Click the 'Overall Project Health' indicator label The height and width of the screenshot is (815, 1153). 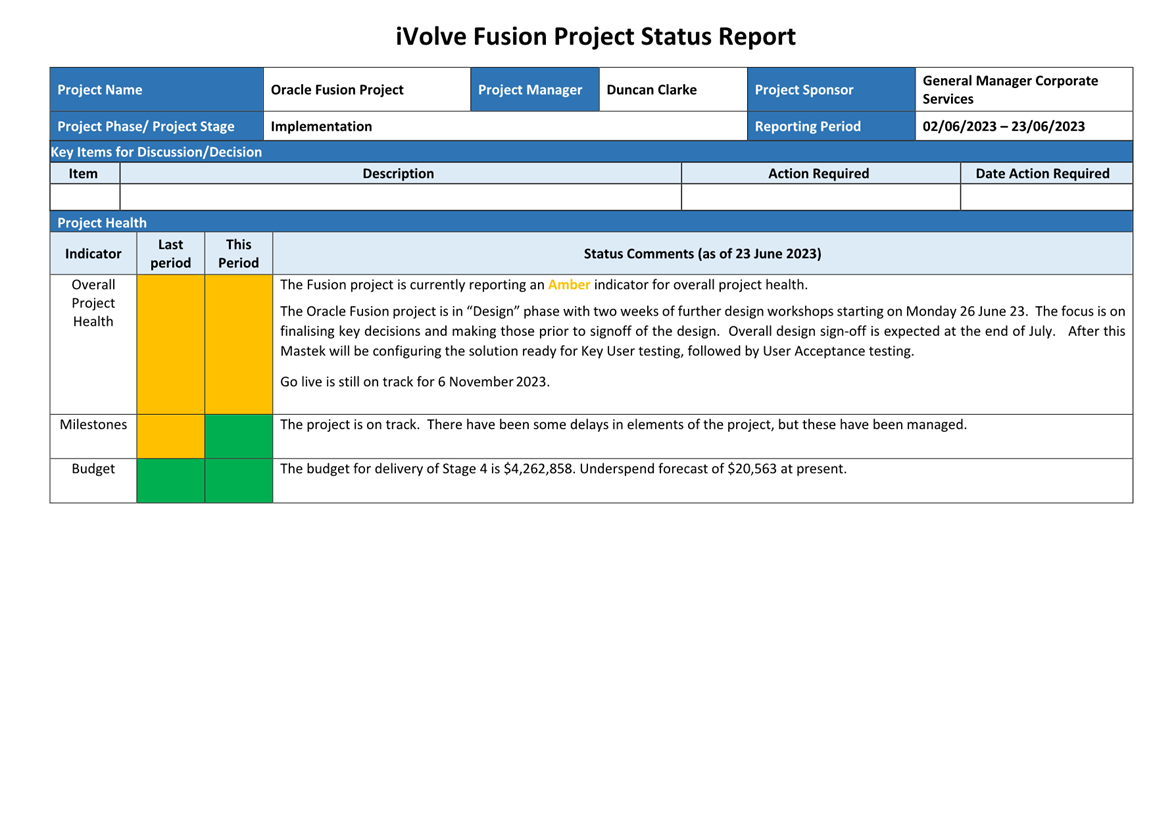coord(93,303)
